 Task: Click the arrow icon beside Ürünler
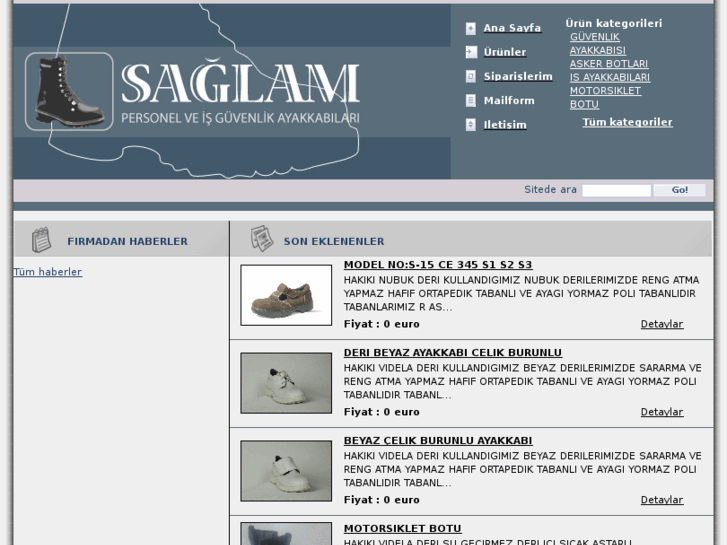471,52
